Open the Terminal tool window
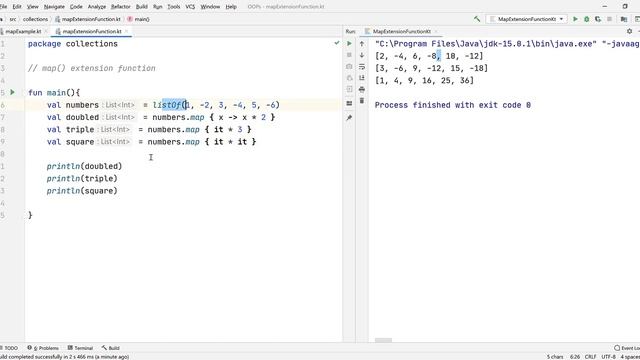Image resolution: width=640 pixels, height=360 pixels. click(x=80, y=348)
